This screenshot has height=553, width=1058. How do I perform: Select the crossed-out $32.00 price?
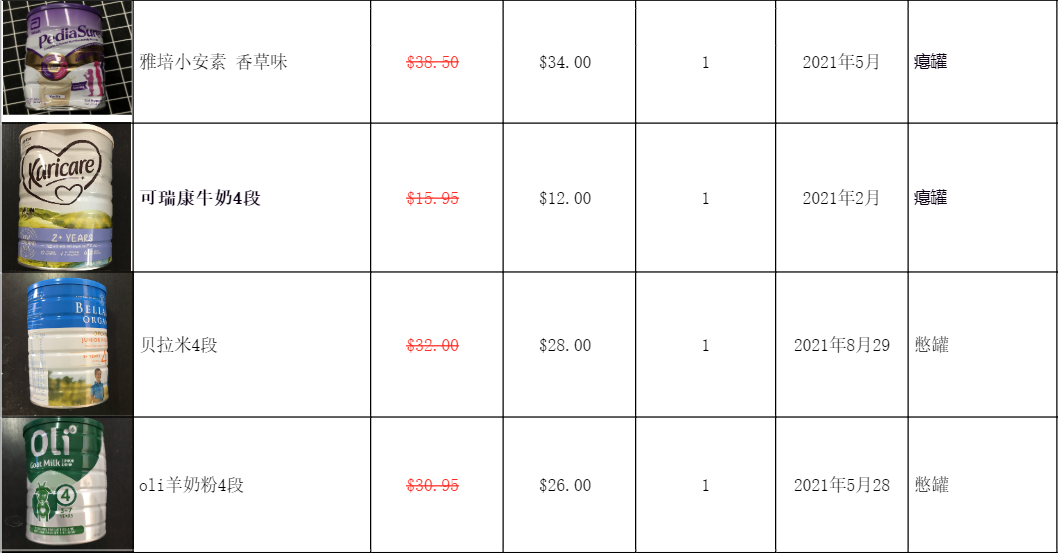click(432, 345)
